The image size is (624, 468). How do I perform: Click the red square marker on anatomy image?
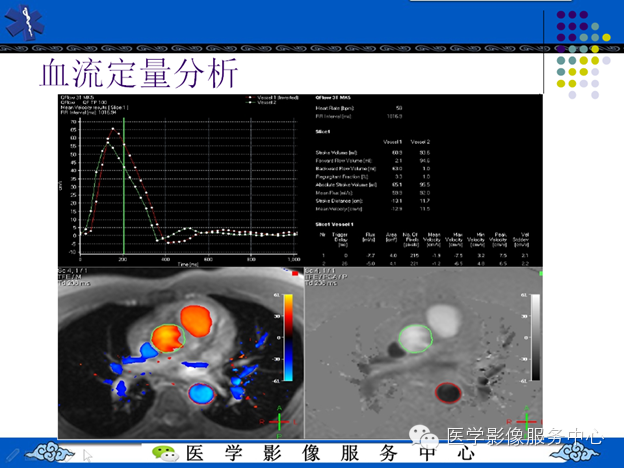(295, 273)
